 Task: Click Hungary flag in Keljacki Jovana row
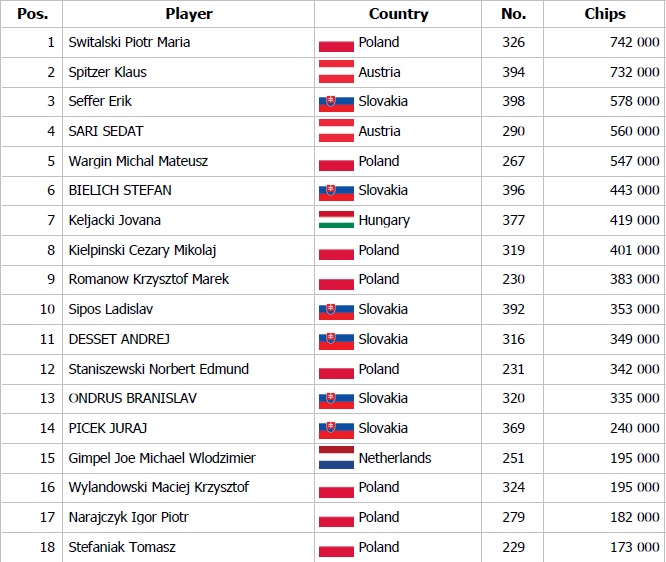[x=336, y=220]
